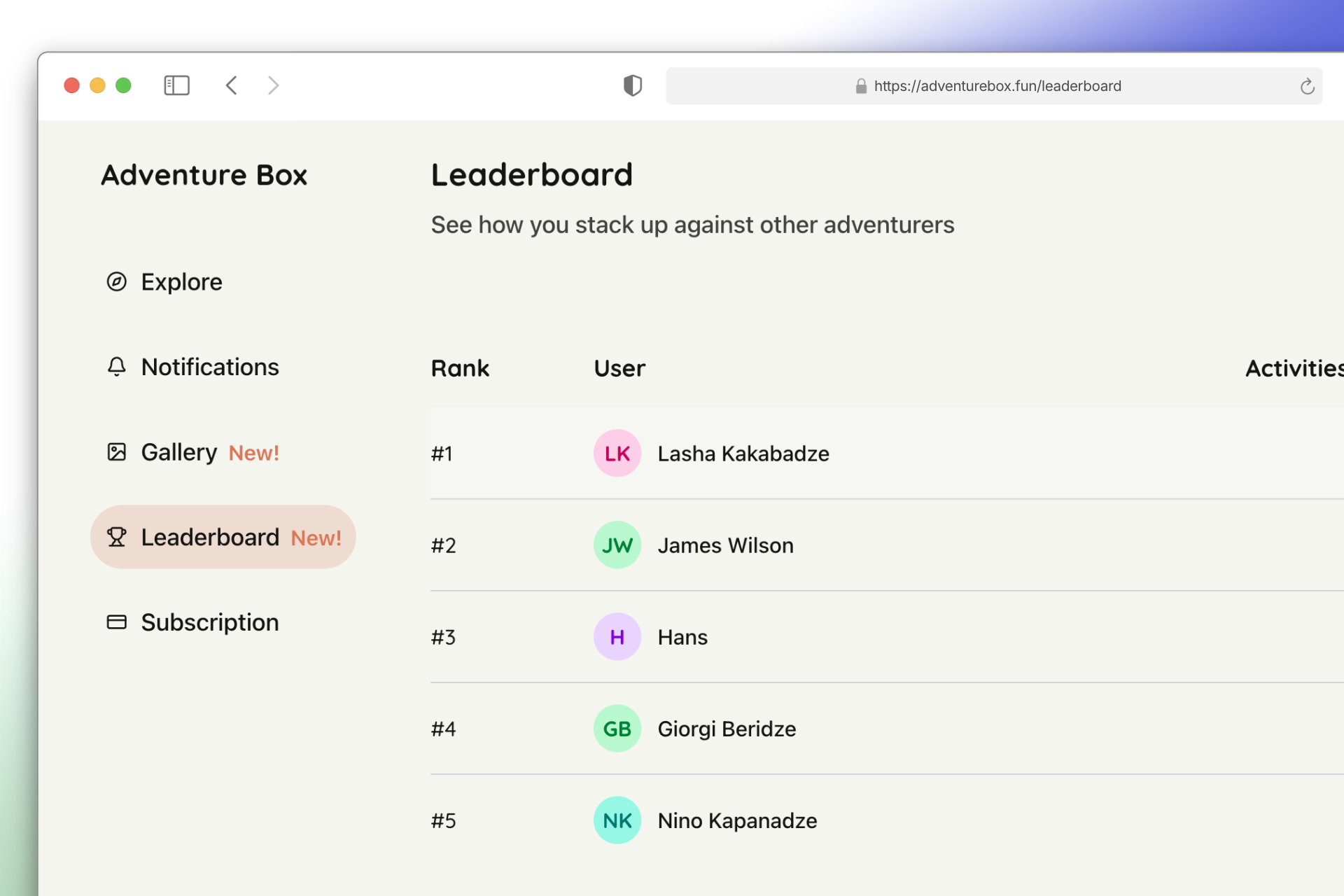1344x896 pixels.
Task: Click Hans's purple avatar circle
Action: pyautogui.click(x=617, y=636)
